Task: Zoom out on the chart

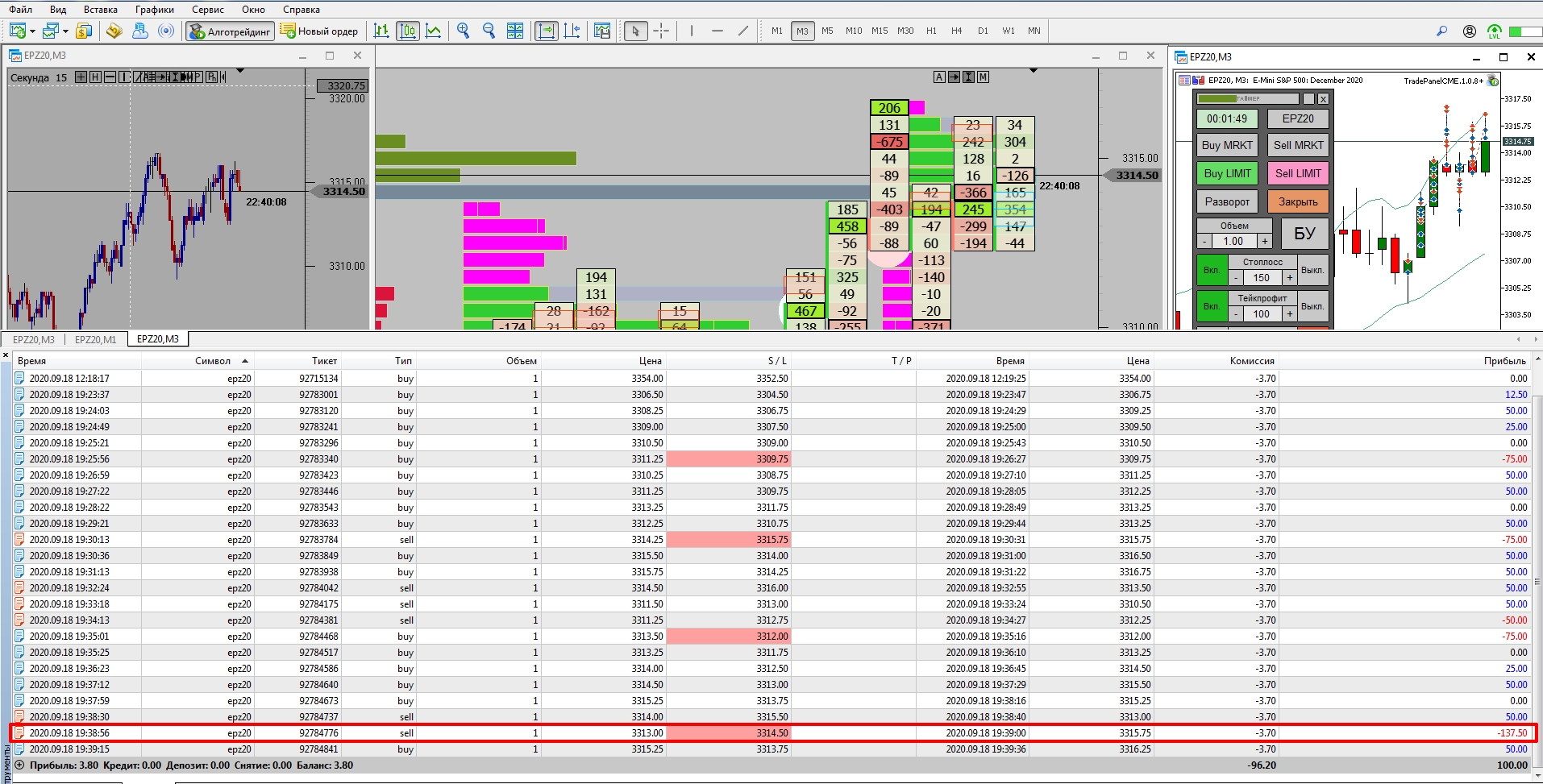Action: [489, 31]
